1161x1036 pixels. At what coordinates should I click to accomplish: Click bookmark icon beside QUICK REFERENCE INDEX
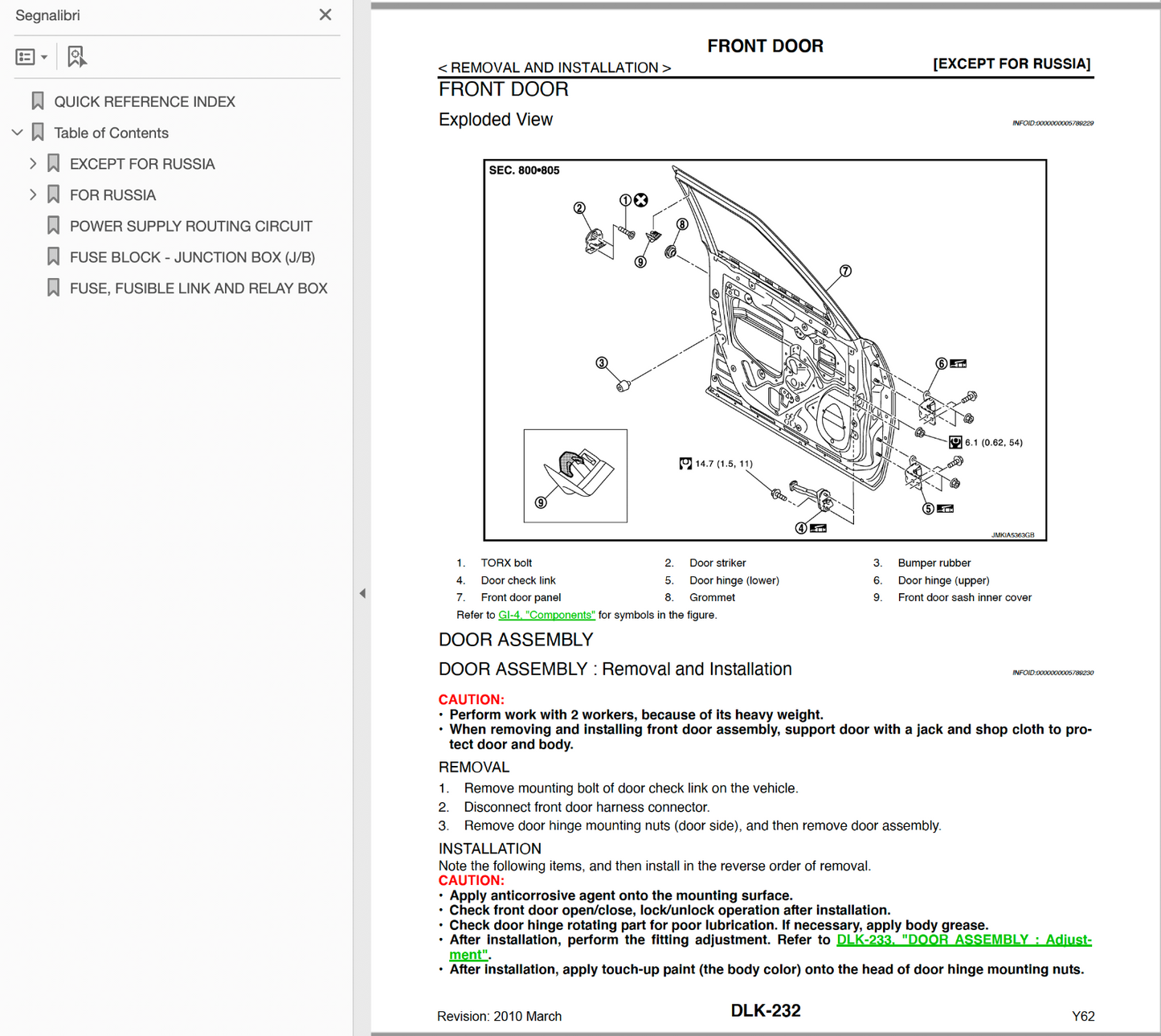[38, 101]
